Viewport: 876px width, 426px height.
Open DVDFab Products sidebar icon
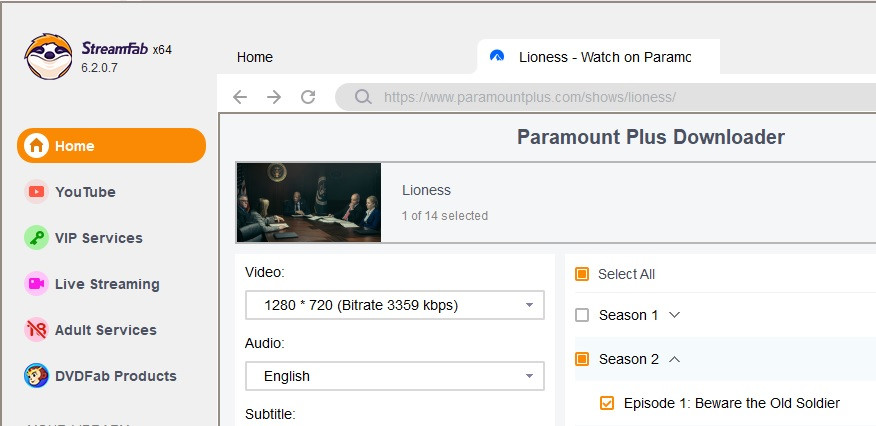click(x=37, y=376)
